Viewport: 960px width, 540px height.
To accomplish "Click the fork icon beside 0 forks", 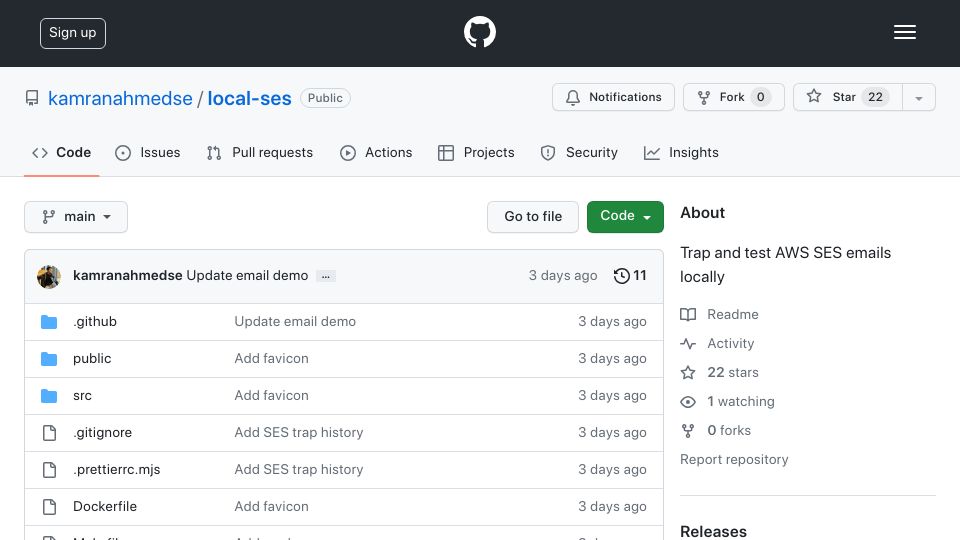I will point(688,431).
